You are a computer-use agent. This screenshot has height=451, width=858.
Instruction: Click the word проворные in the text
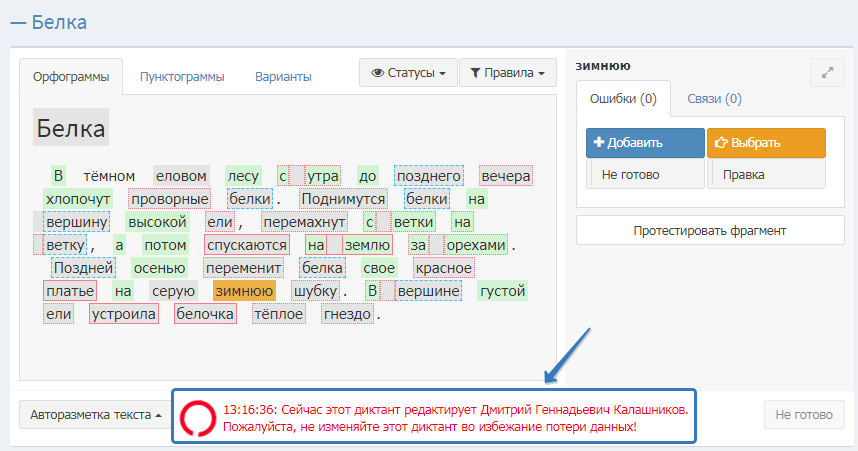[169, 199]
